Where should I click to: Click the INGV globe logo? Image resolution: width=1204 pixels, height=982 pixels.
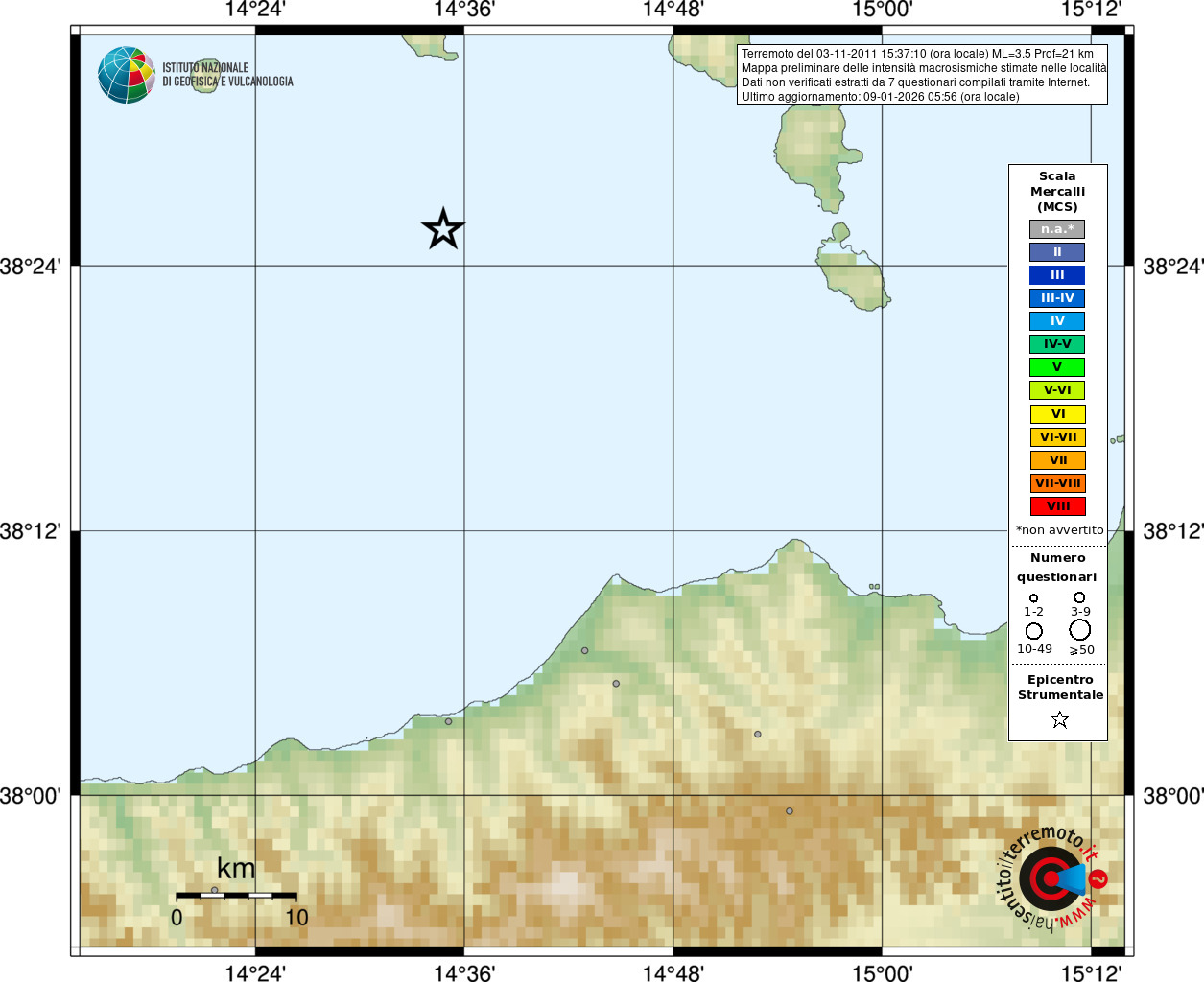[127, 75]
